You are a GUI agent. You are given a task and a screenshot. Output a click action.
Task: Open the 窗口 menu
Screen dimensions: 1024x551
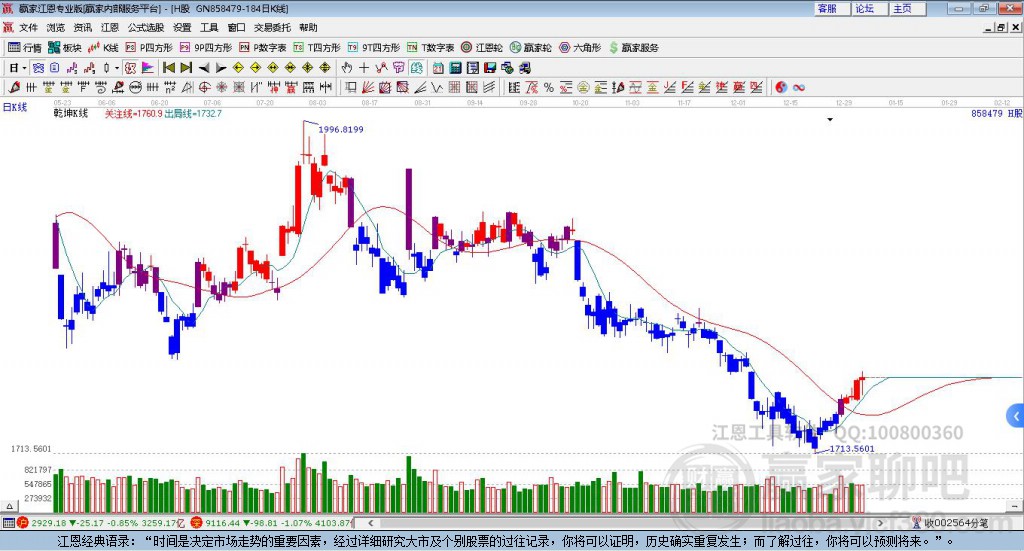[x=236, y=27]
